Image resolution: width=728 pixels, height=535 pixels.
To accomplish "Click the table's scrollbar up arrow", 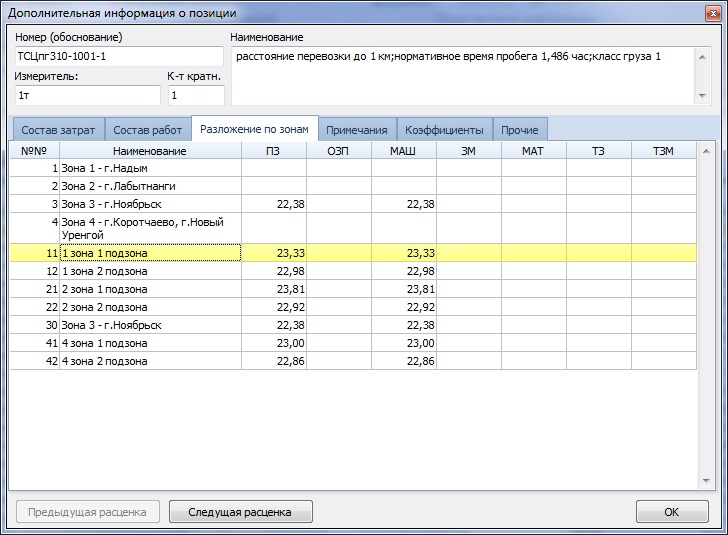I will (706, 151).
